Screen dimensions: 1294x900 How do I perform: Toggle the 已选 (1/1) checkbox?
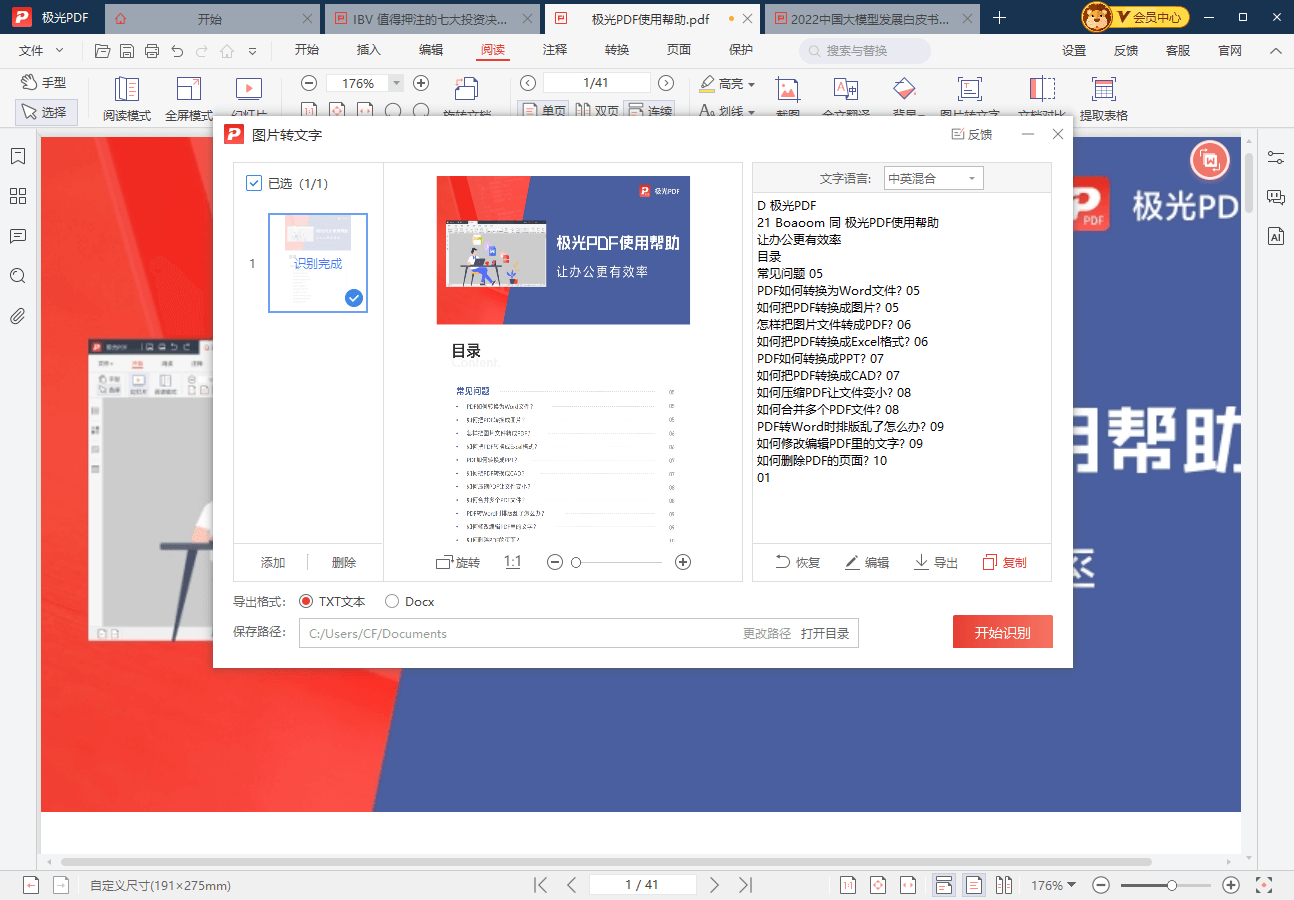coord(254,183)
